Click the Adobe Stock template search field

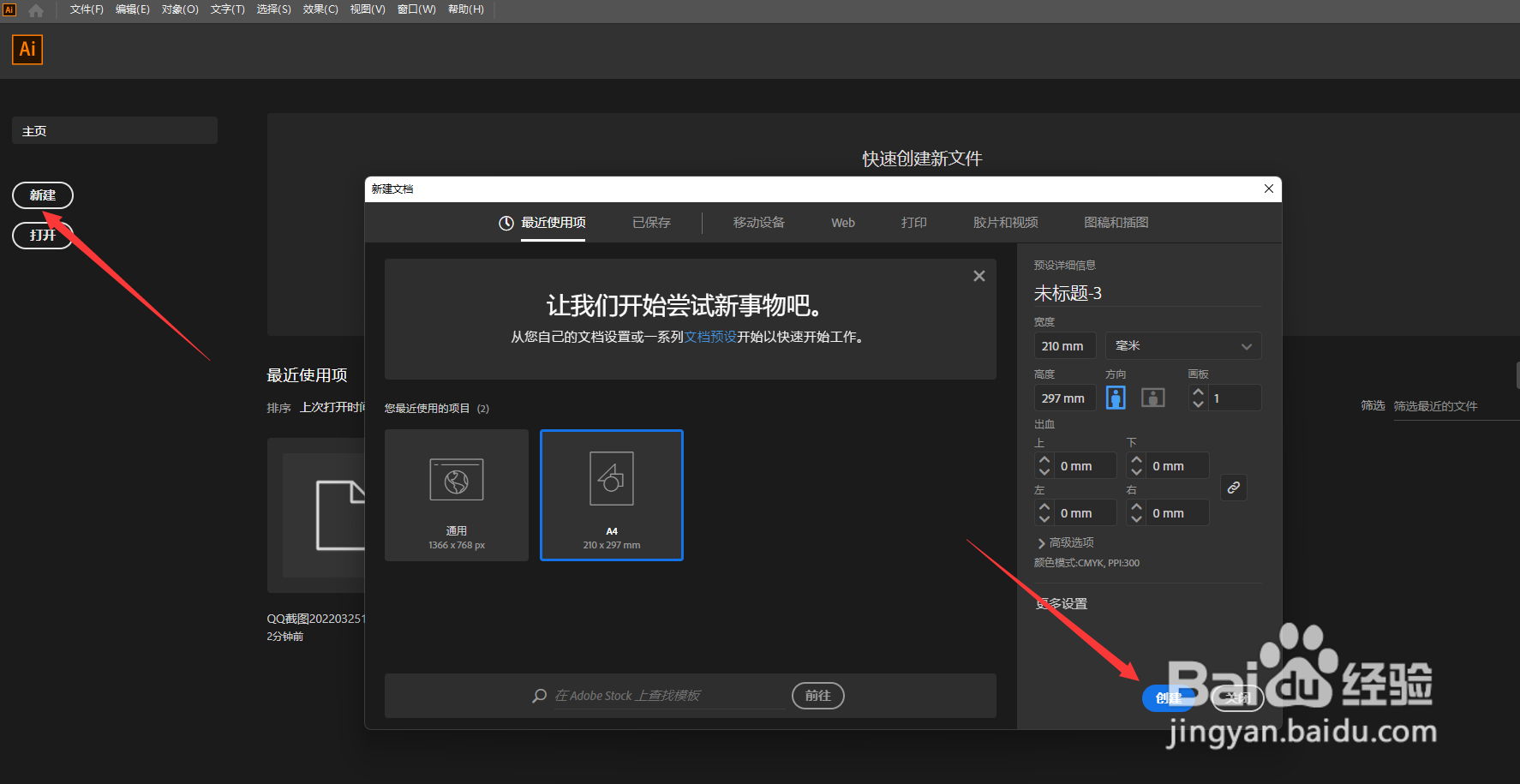coord(669,696)
